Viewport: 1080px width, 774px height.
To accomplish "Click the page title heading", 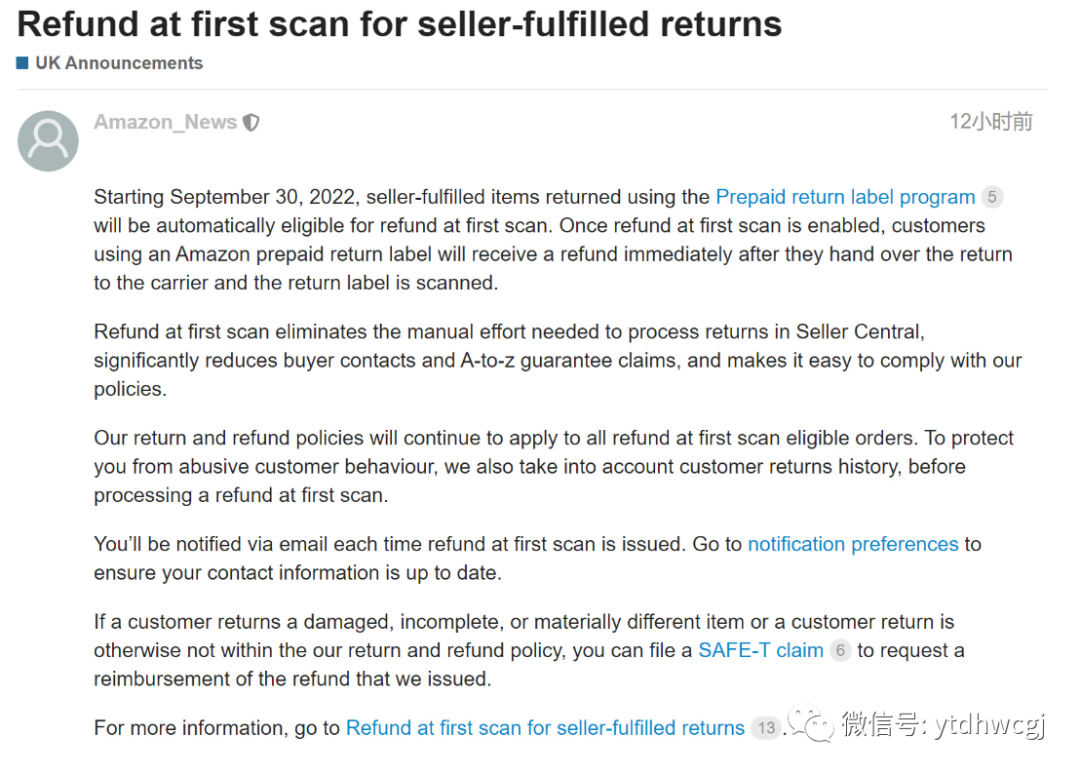I will (x=399, y=24).
